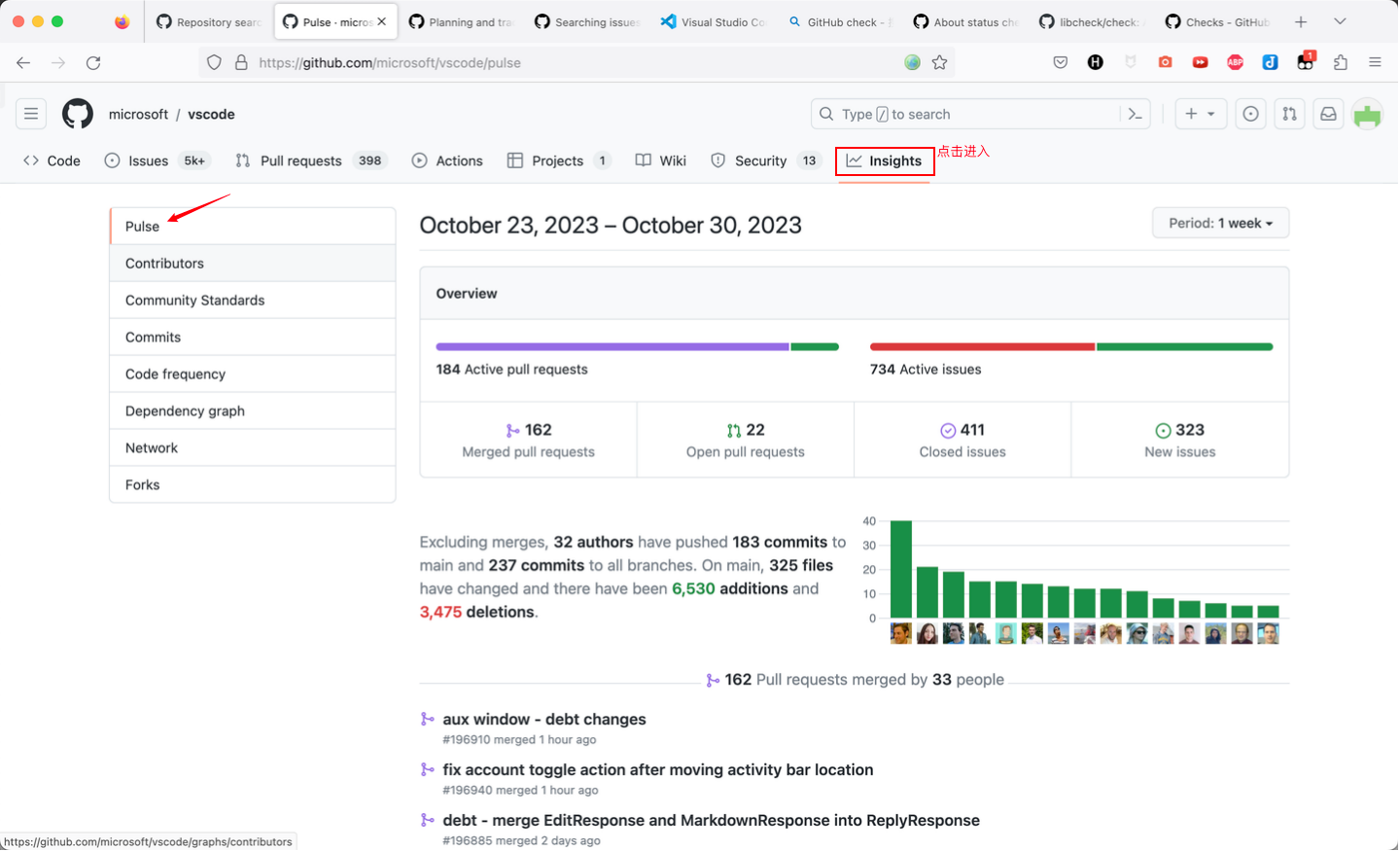Viewport: 1400px width, 851px height.
Task: Open the 411 Closed issues link
Action: point(962,440)
